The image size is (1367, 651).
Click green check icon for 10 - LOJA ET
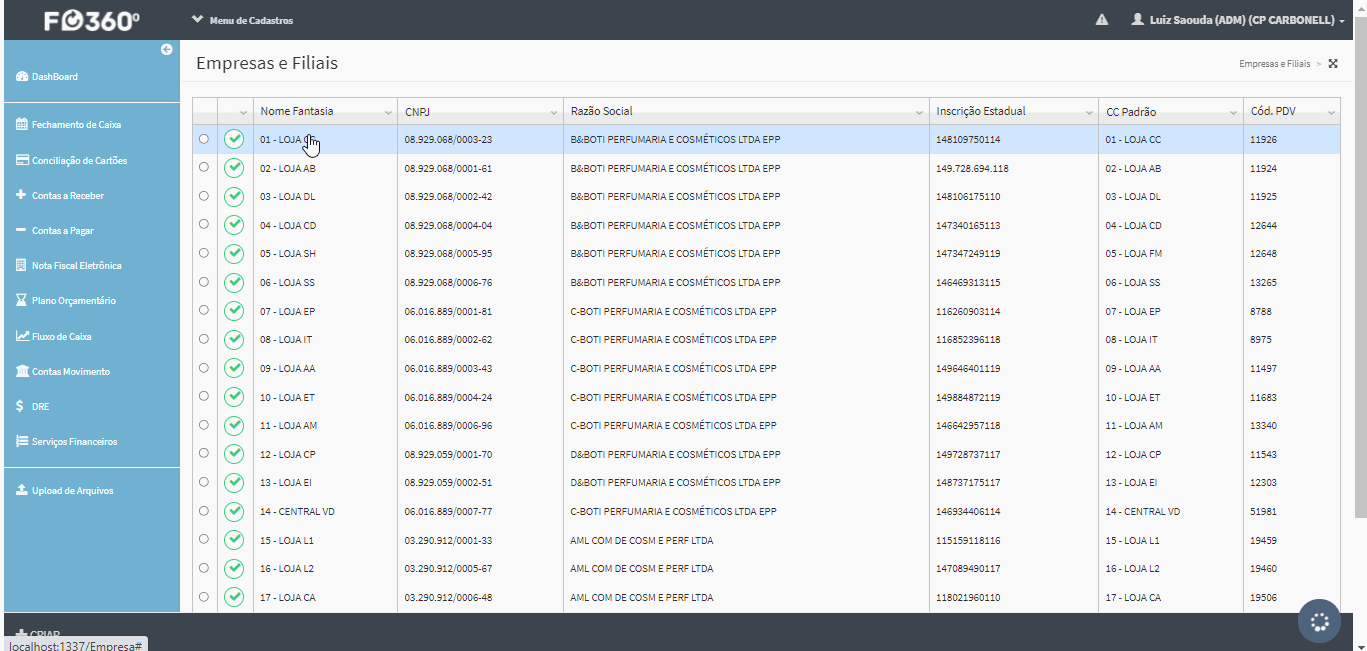(x=234, y=397)
